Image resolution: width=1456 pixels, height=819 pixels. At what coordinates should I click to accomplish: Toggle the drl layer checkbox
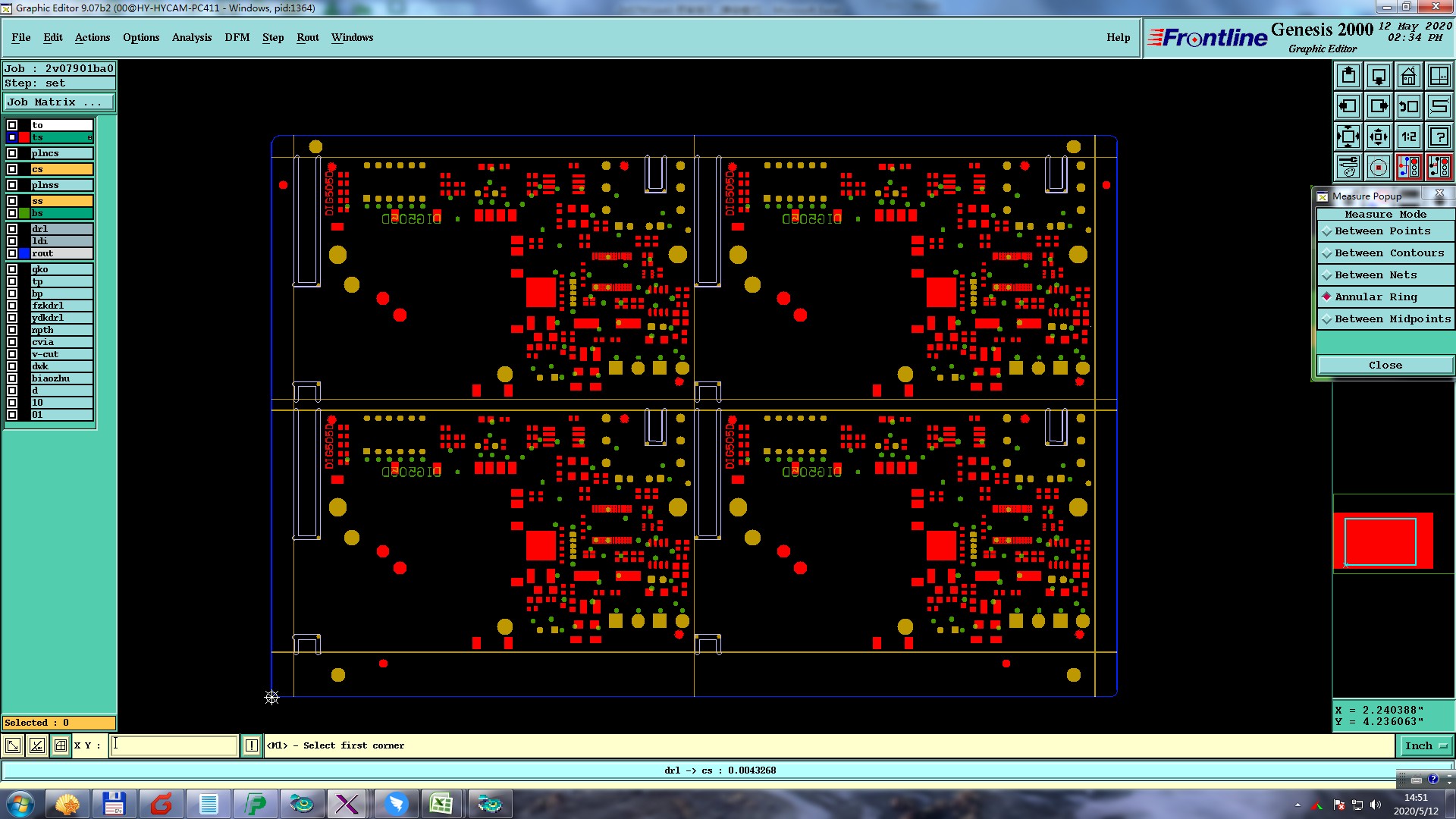pos(12,229)
